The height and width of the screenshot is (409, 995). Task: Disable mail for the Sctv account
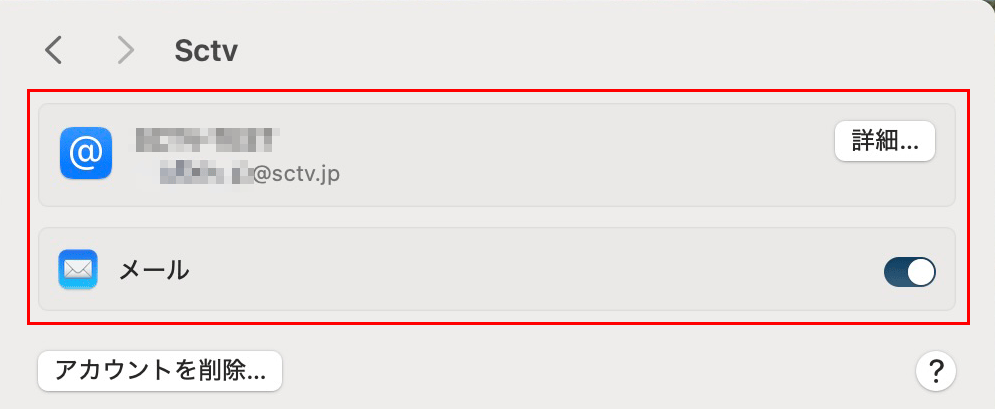click(909, 272)
